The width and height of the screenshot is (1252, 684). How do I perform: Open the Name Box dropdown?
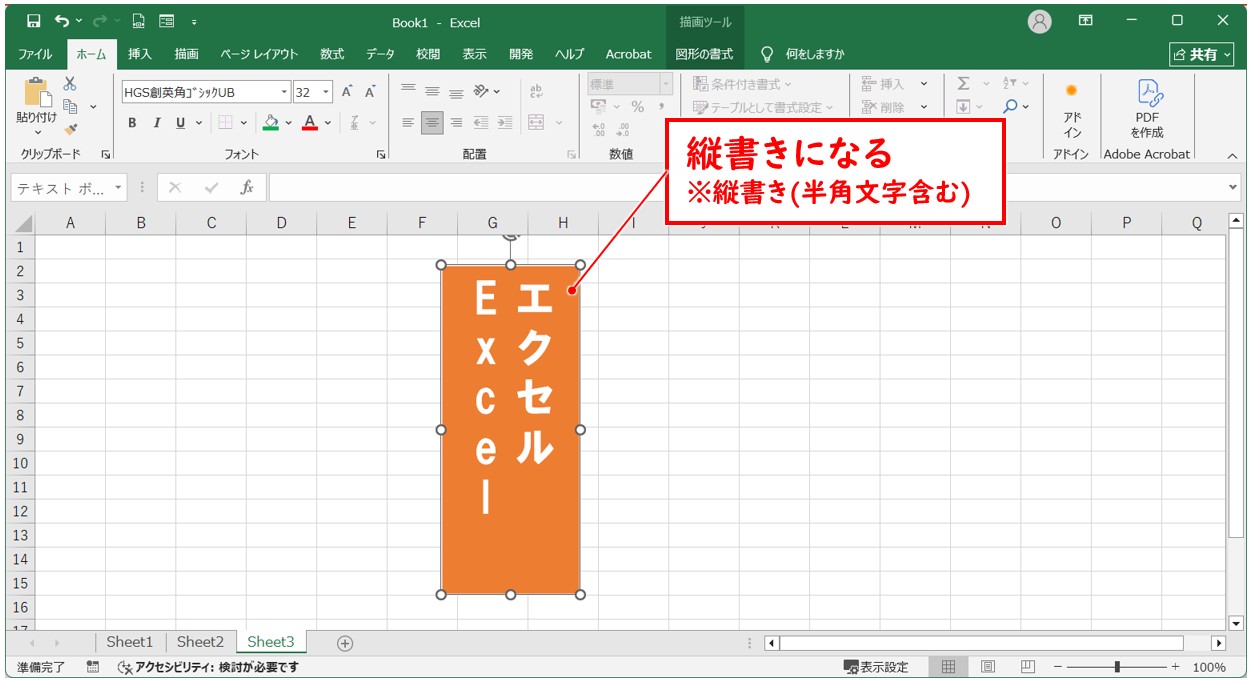(118, 187)
